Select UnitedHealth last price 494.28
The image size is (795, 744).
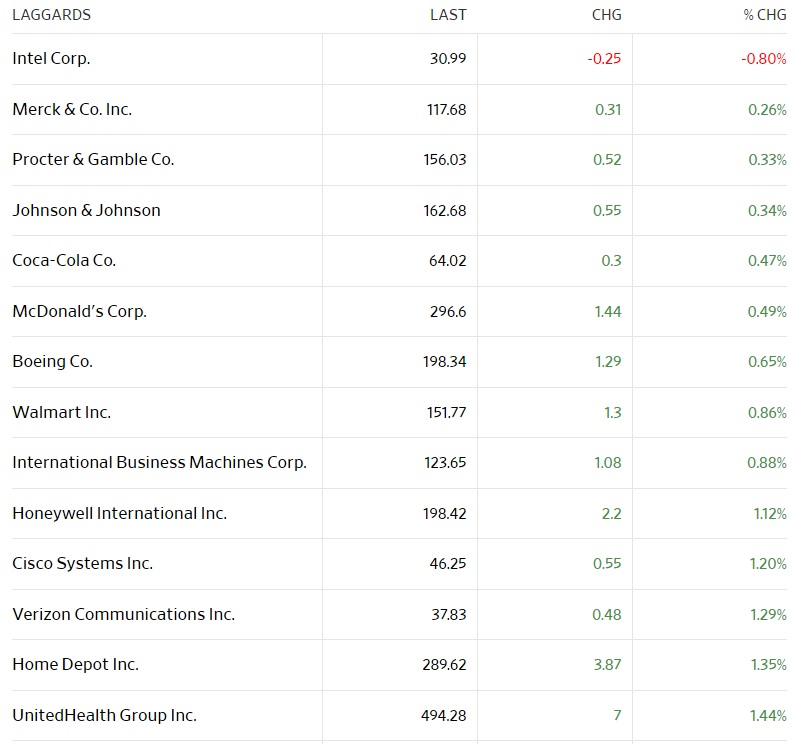point(444,715)
